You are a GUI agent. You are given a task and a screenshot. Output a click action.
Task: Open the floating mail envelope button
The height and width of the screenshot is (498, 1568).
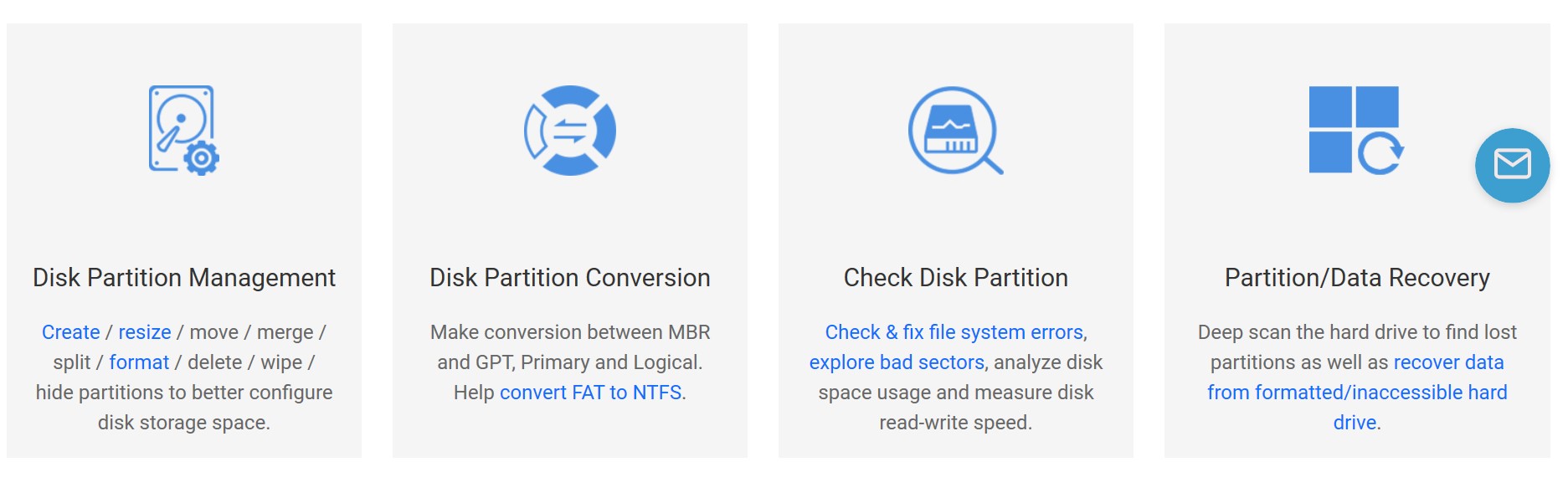(x=1512, y=165)
